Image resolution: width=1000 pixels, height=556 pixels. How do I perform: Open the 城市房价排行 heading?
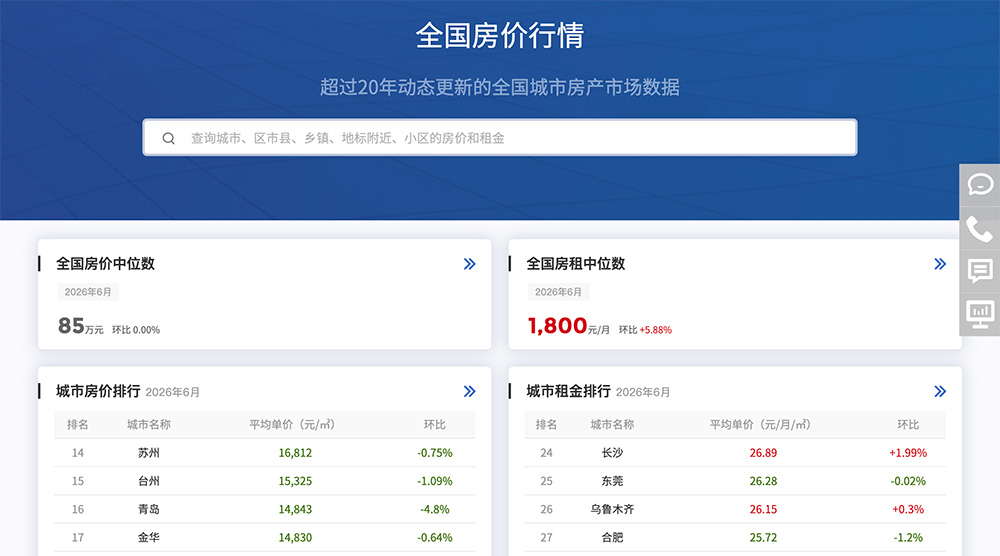[98, 391]
